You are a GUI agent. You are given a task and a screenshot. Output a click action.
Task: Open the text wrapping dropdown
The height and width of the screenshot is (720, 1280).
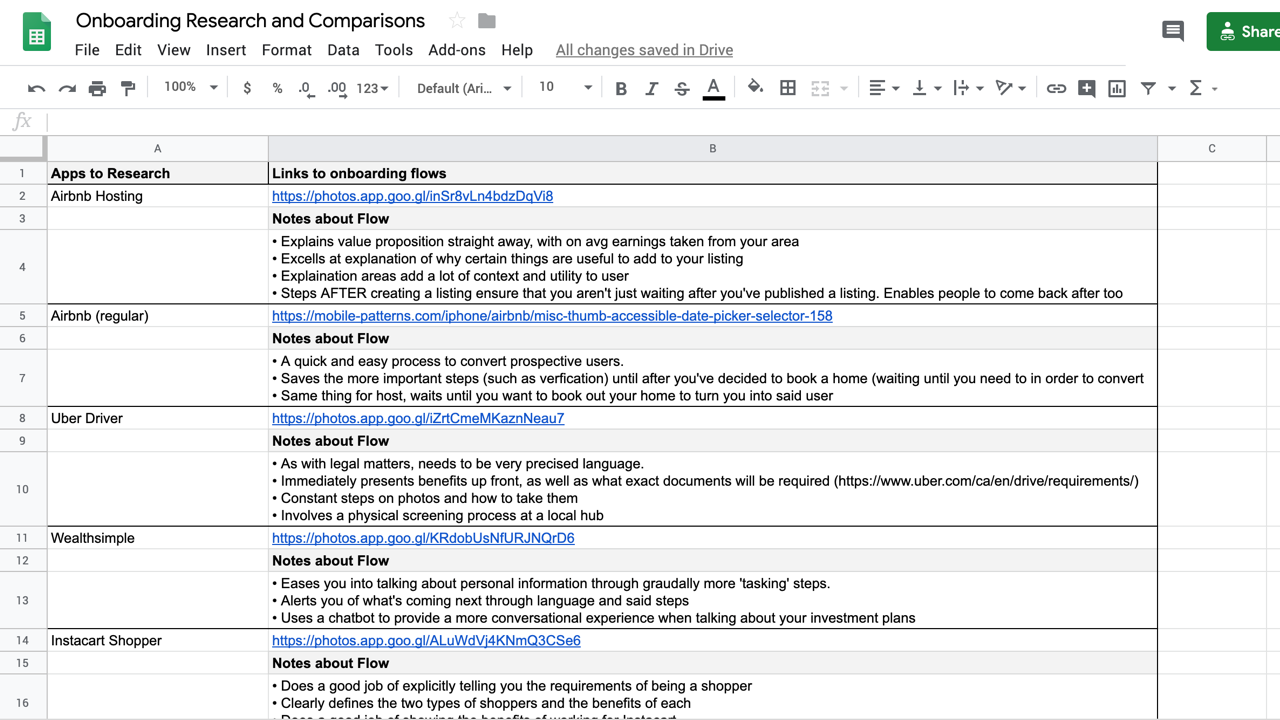click(968, 89)
